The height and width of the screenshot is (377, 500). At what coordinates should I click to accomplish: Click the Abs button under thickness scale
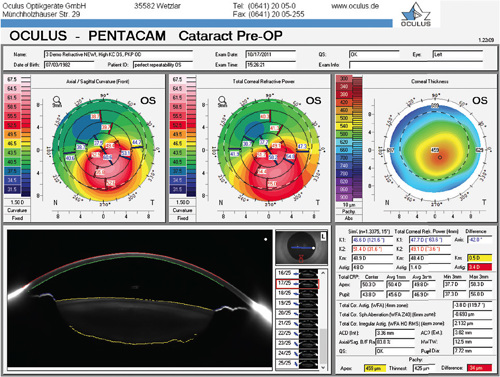[349, 218]
